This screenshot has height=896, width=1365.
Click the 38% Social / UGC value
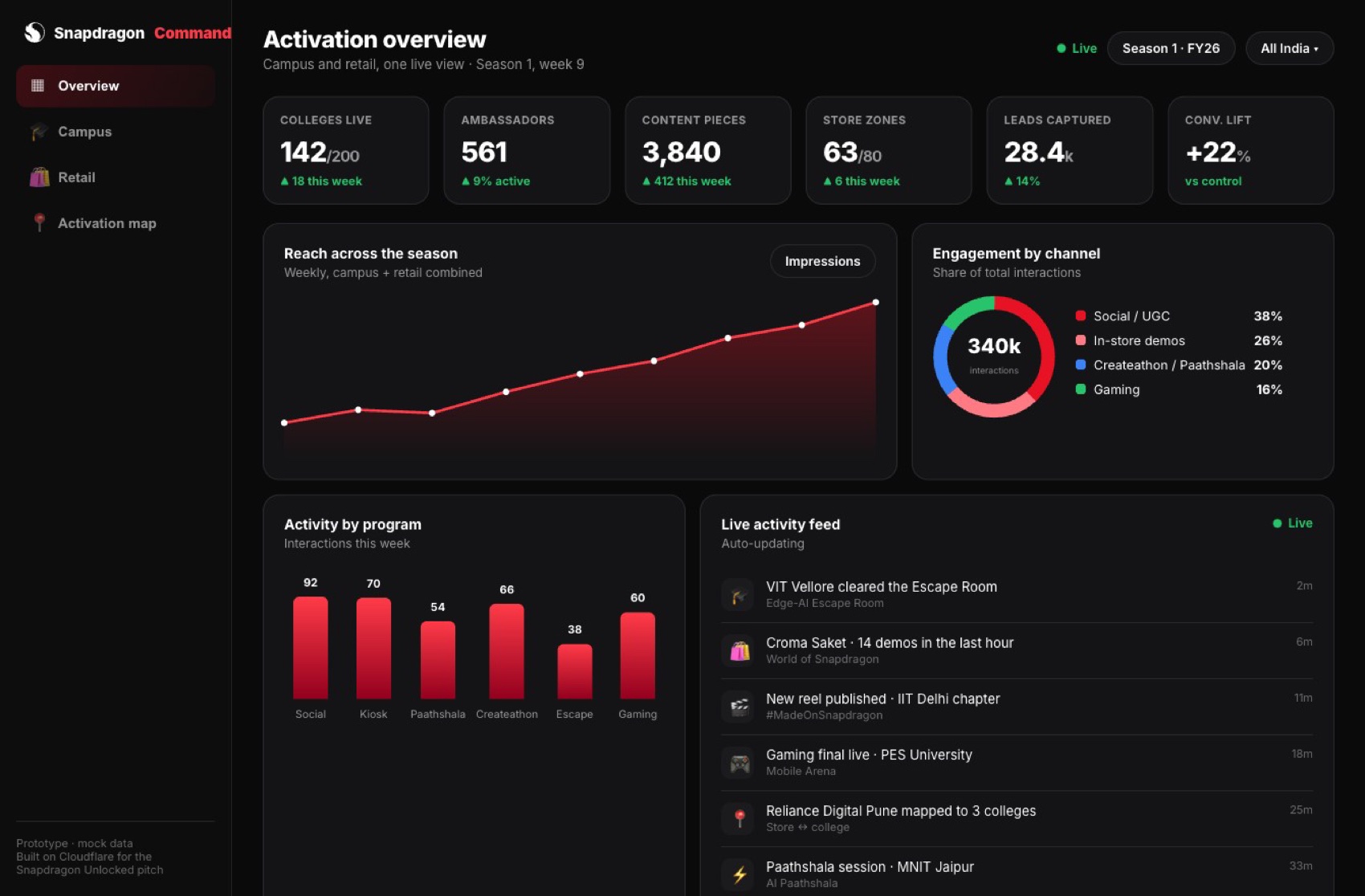(1268, 316)
